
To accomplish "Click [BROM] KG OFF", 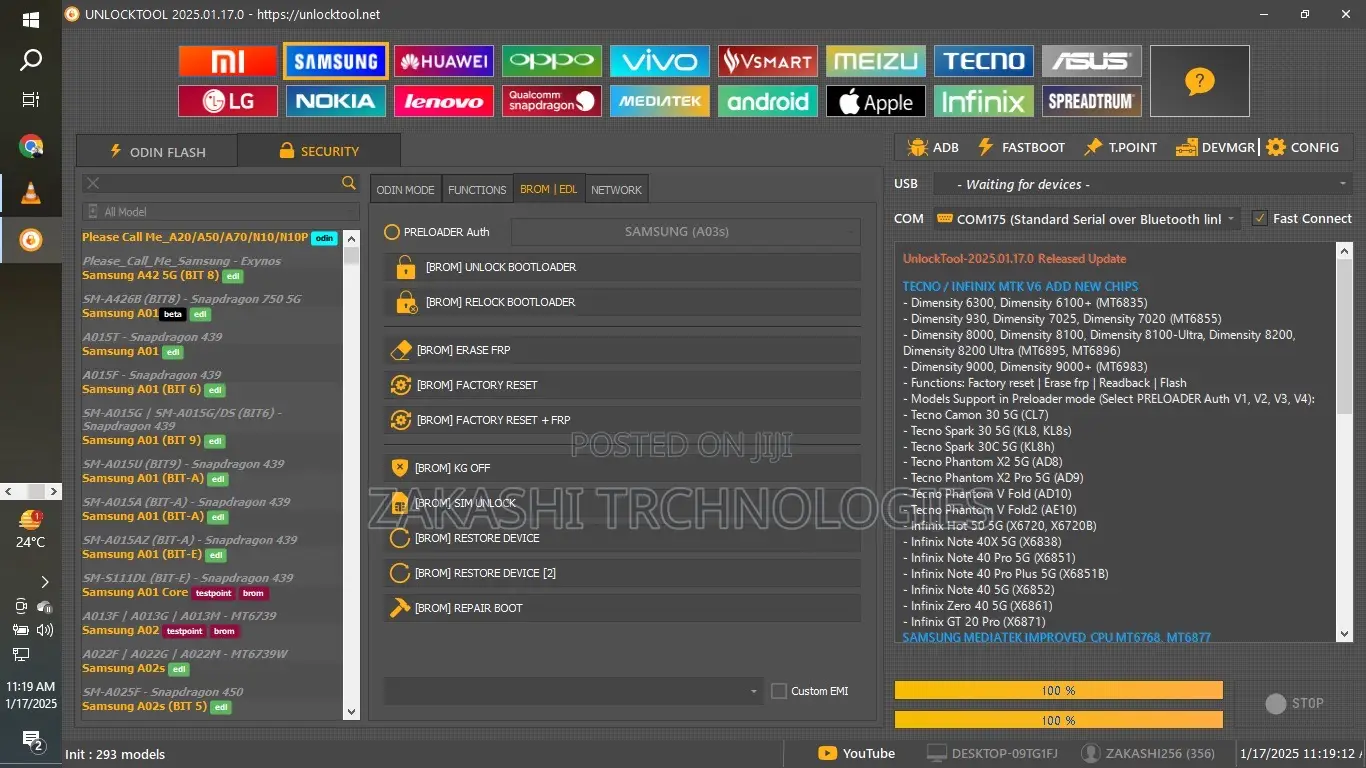I will (622, 468).
